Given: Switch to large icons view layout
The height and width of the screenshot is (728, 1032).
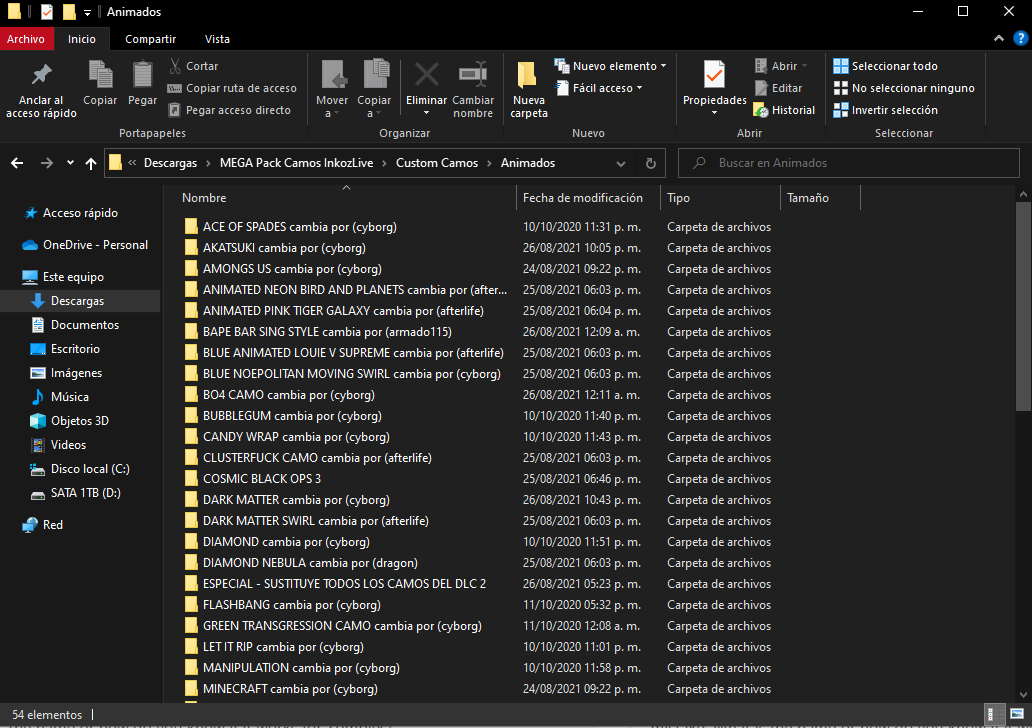Looking at the screenshot, I should [1018, 714].
